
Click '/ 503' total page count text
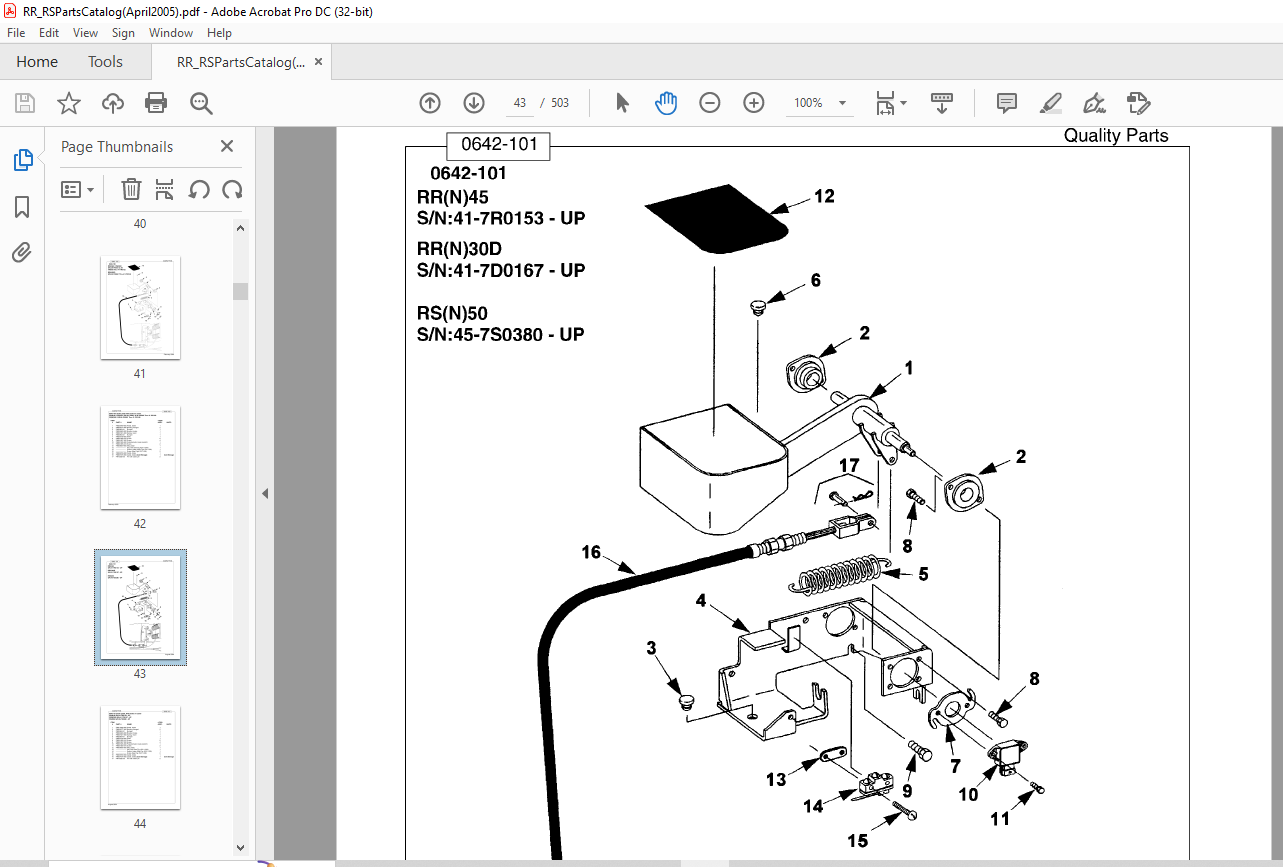coord(554,103)
